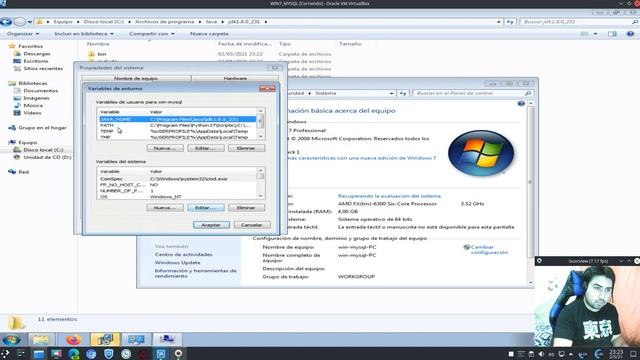Expand System window address bar dropdown

point(391,93)
